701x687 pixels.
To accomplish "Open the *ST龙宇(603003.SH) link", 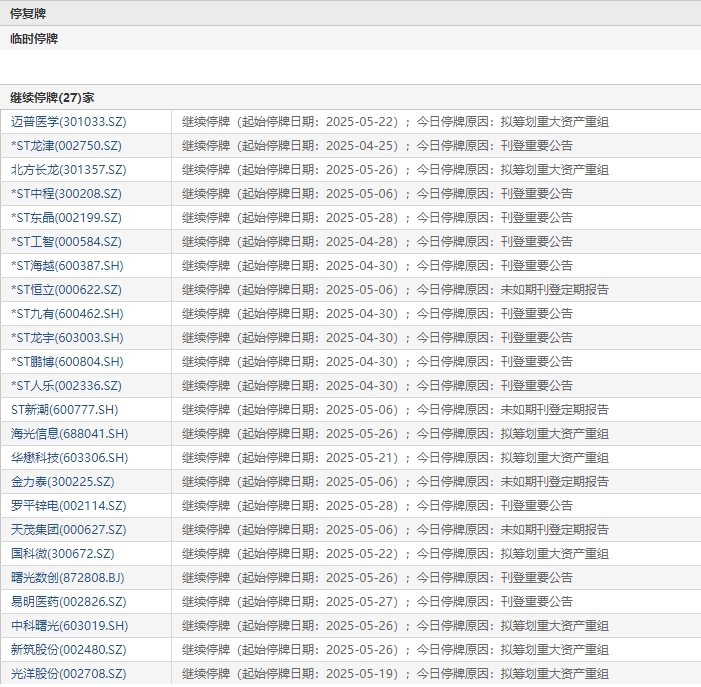I will click(x=67, y=337).
